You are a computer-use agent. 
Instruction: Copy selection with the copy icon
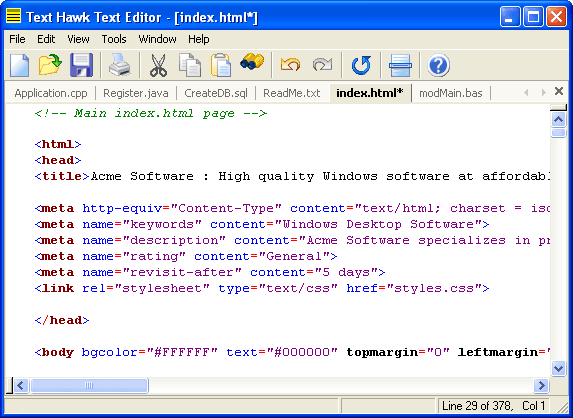(190, 65)
